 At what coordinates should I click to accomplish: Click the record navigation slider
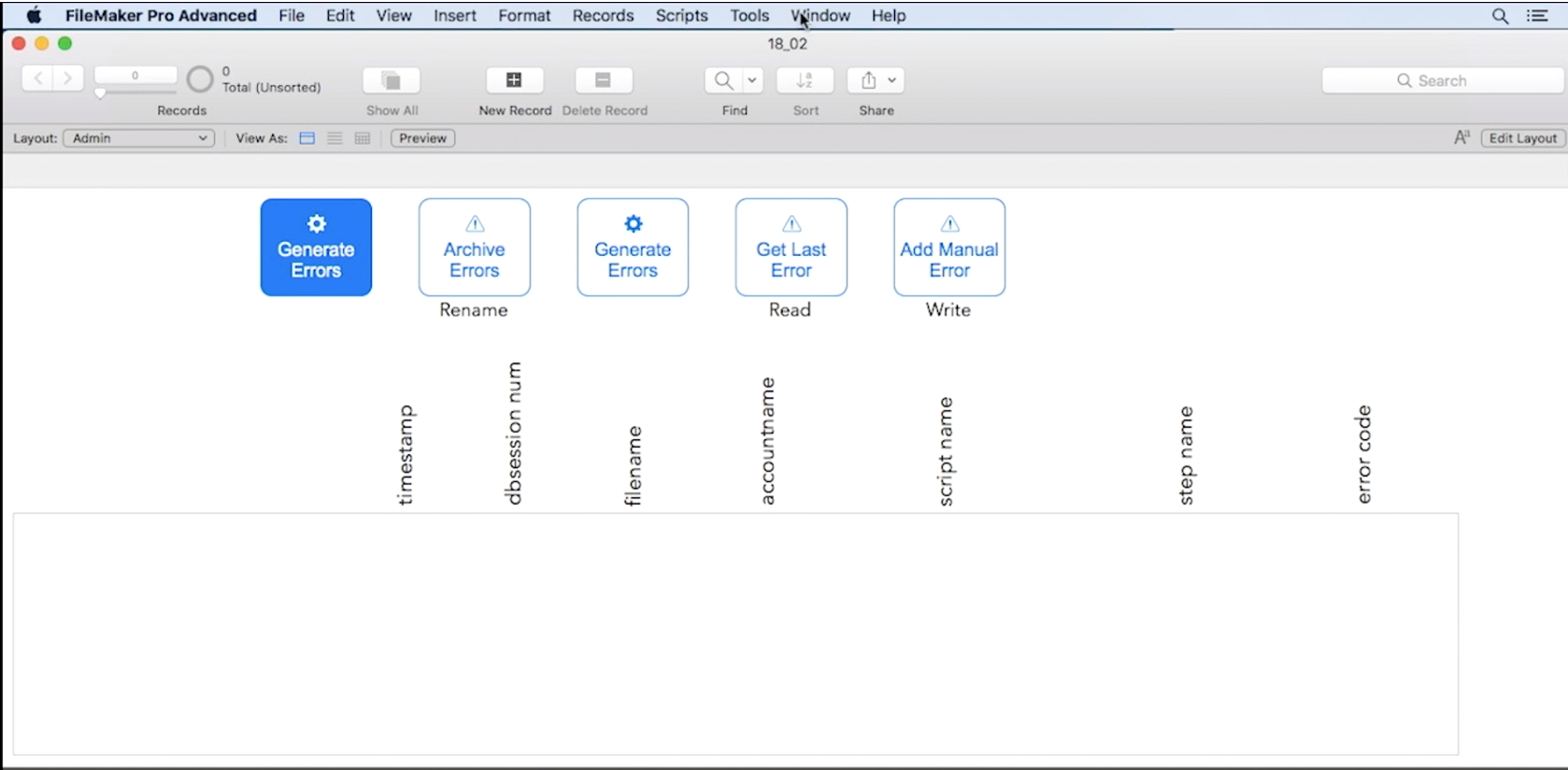(x=101, y=93)
